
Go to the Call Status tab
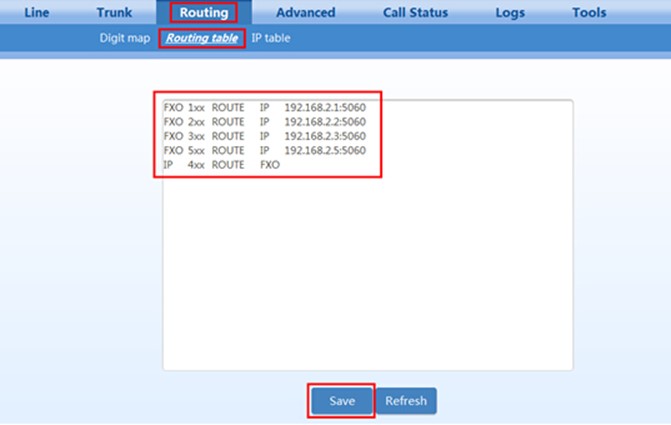pos(416,13)
